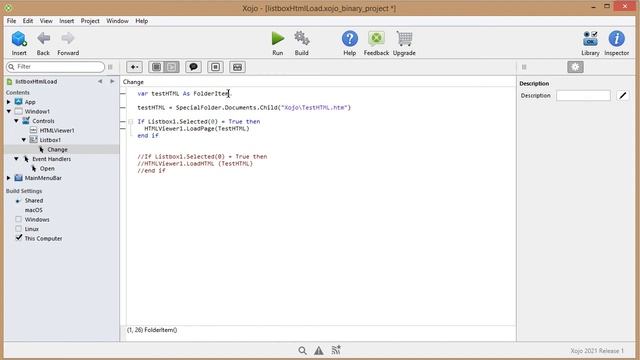The height and width of the screenshot is (360, 640).
Task: Click the pencil edit icon beside Description
Action: [x=623, y=96]
